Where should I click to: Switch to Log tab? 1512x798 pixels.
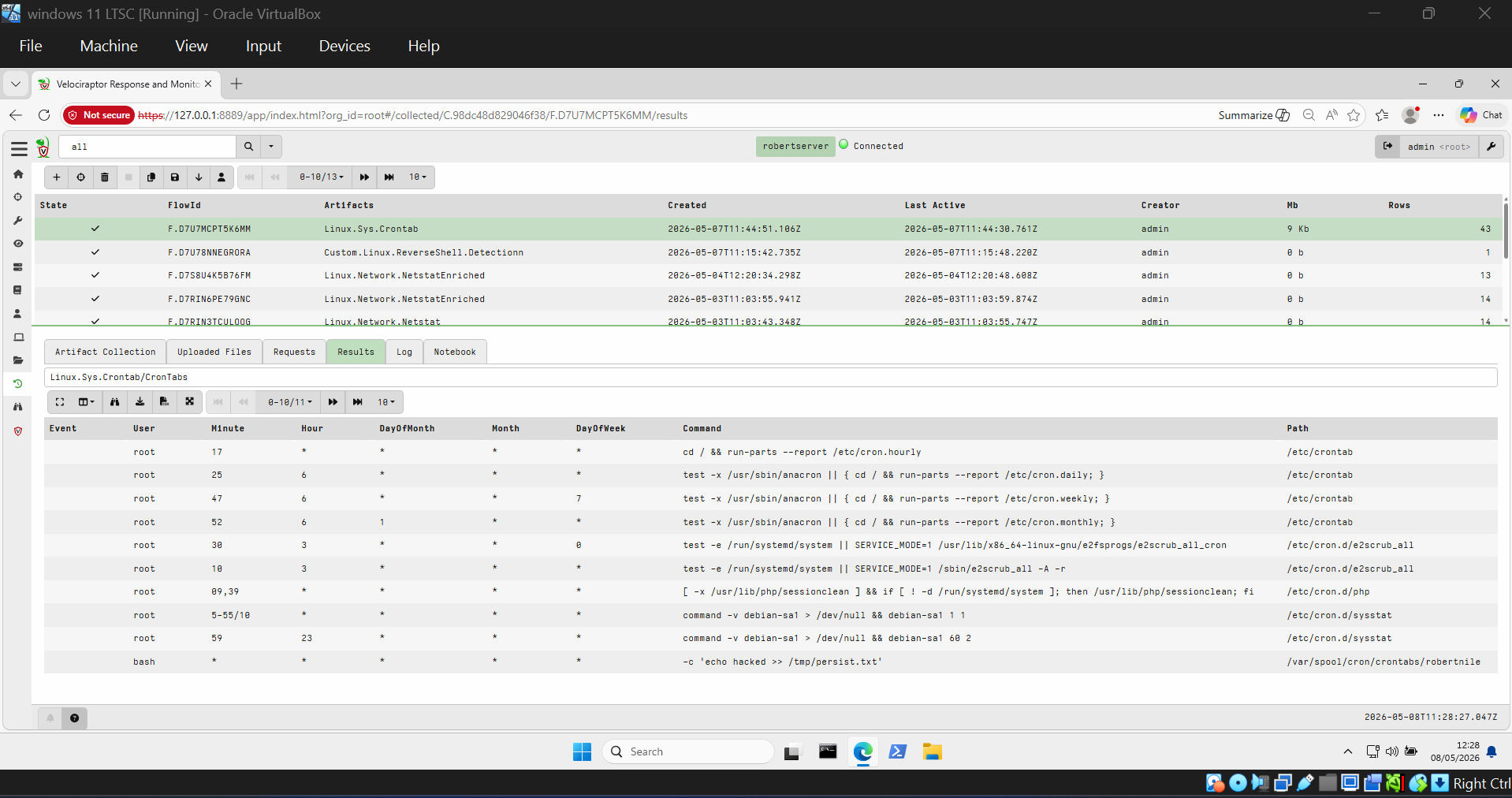[404, 352]
